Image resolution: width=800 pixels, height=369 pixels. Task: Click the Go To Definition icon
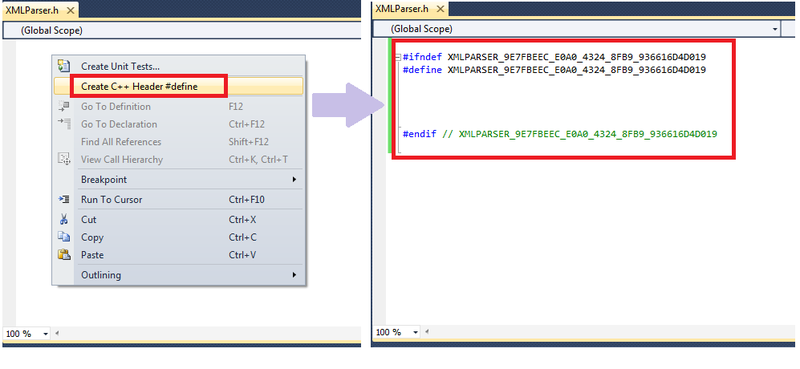[x=64, y=106]
